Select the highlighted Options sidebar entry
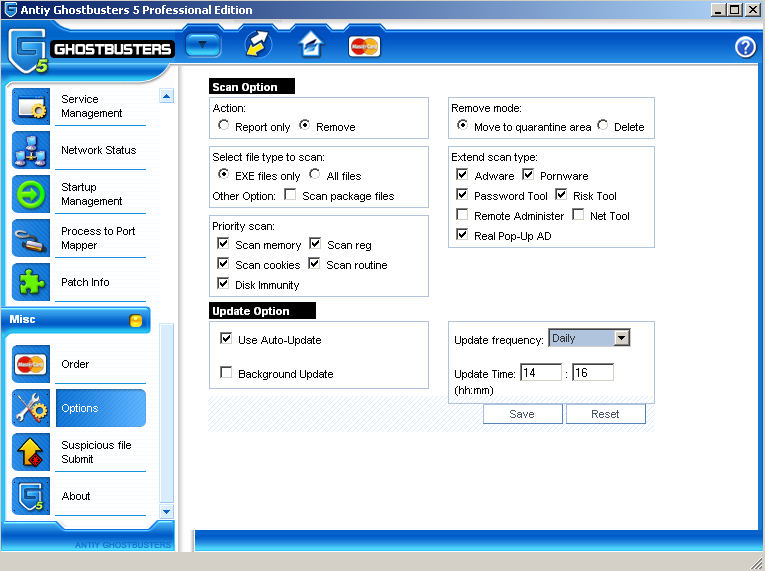Screen dimensions: 765x571 (x=101, y=408)
